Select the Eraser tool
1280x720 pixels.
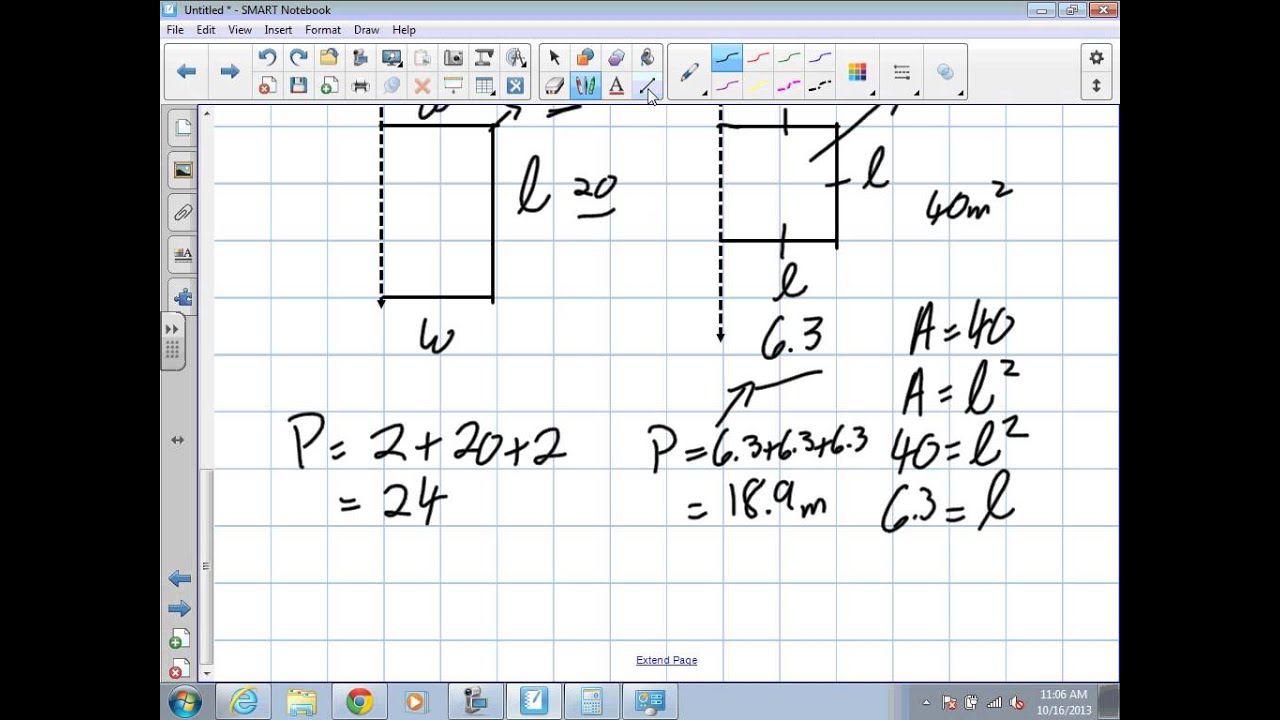click(555, 86)
